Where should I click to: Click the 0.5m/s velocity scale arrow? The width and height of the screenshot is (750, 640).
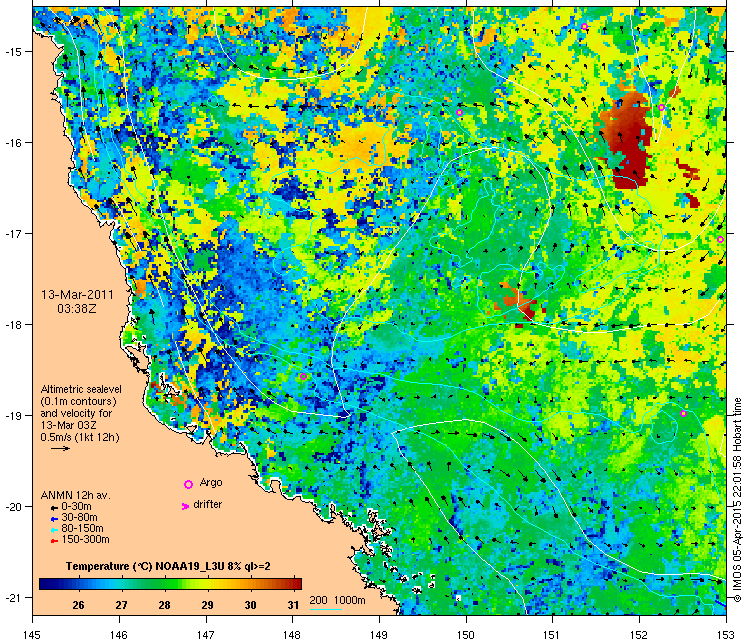tap(61, 449)
